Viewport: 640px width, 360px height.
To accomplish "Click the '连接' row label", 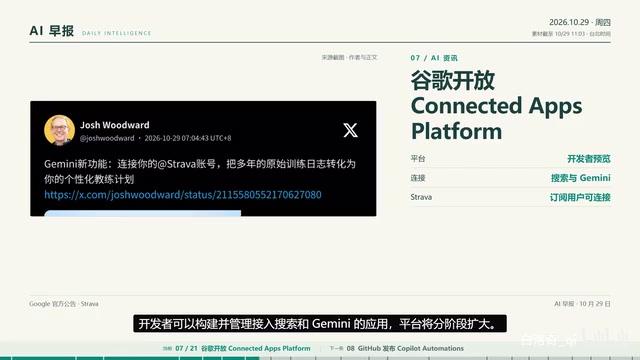I will pyautogui.click(x=418, y=178).
